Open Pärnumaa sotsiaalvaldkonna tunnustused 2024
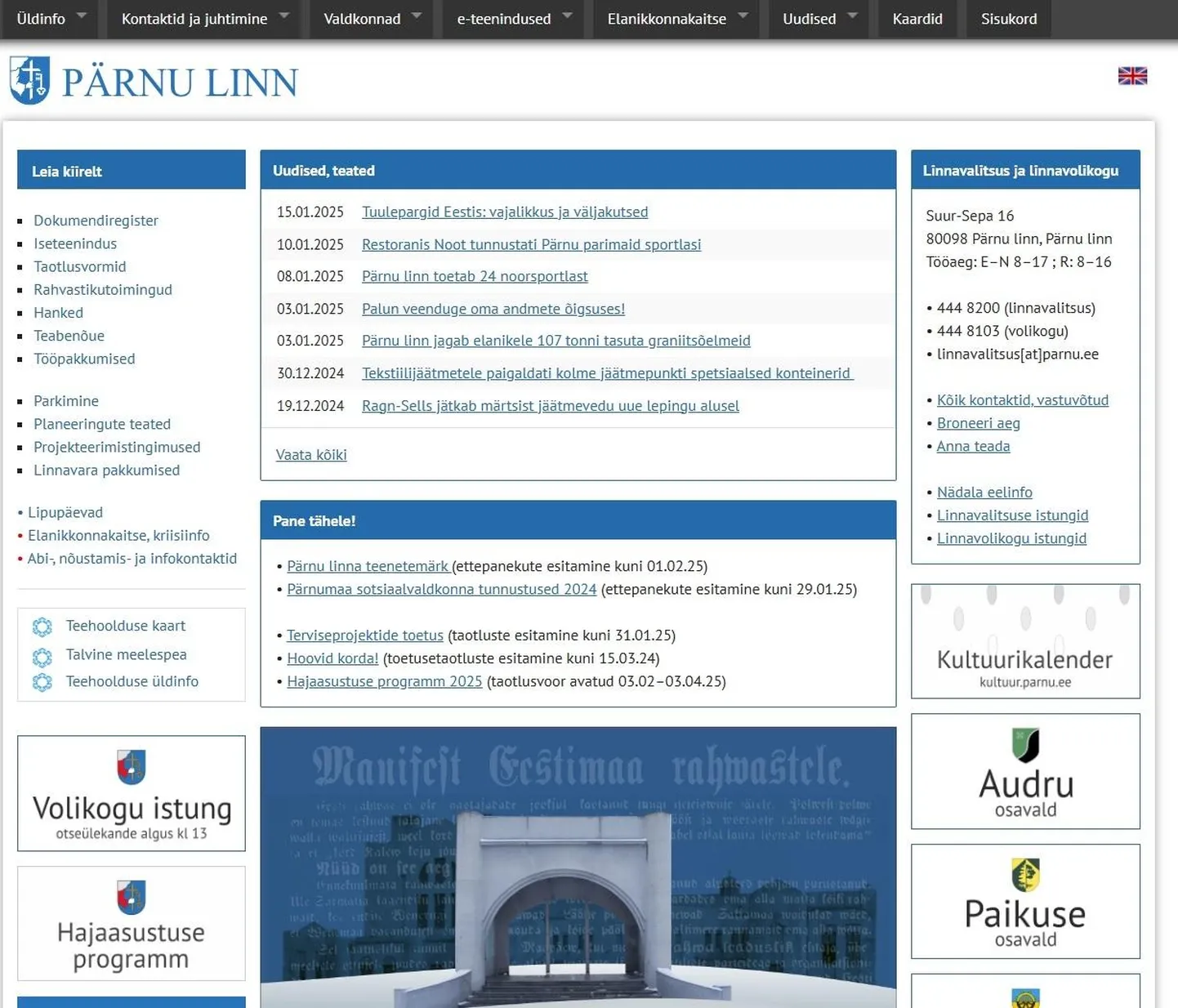The width and height of the screenshot is (1178, 1008). click(x=442, y=589)
